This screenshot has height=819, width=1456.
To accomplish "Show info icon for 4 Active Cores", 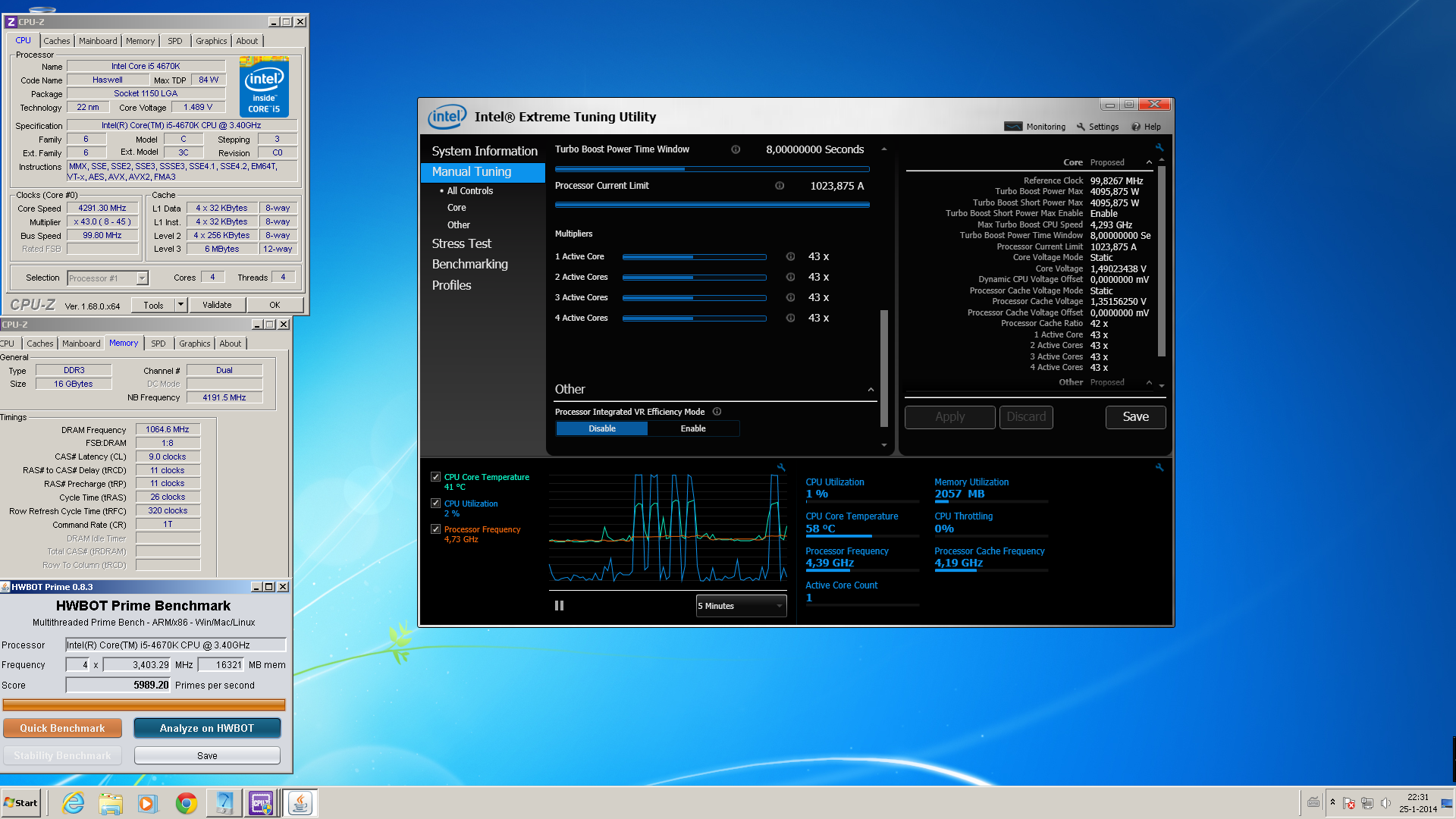I will (x=790, y=318).
